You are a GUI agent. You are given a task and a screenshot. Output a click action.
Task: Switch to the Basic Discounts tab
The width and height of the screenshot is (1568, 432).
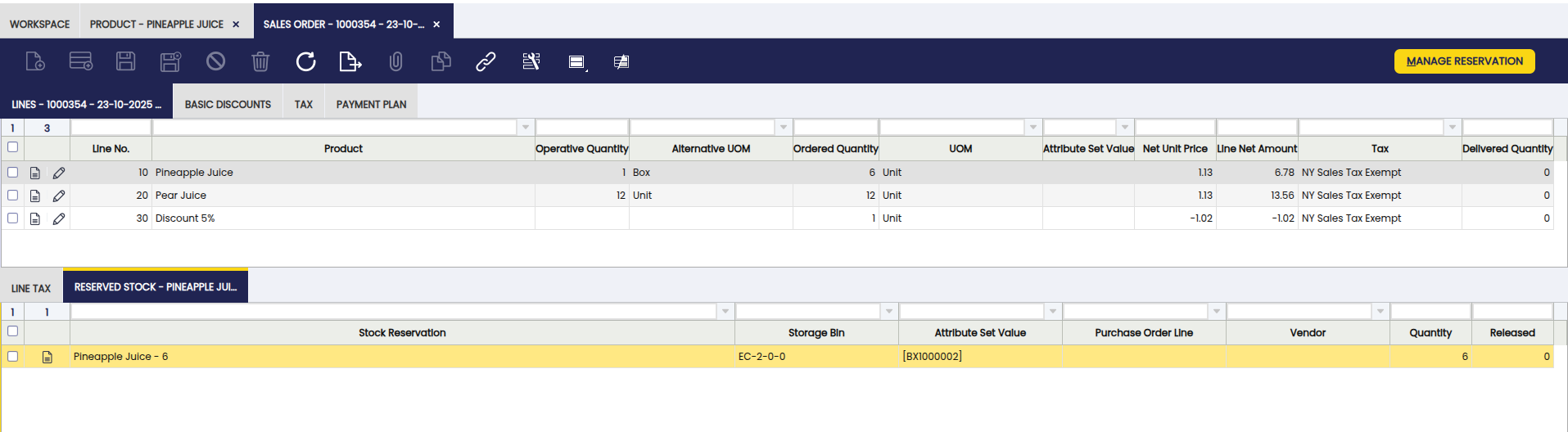(x=228, y=105)
